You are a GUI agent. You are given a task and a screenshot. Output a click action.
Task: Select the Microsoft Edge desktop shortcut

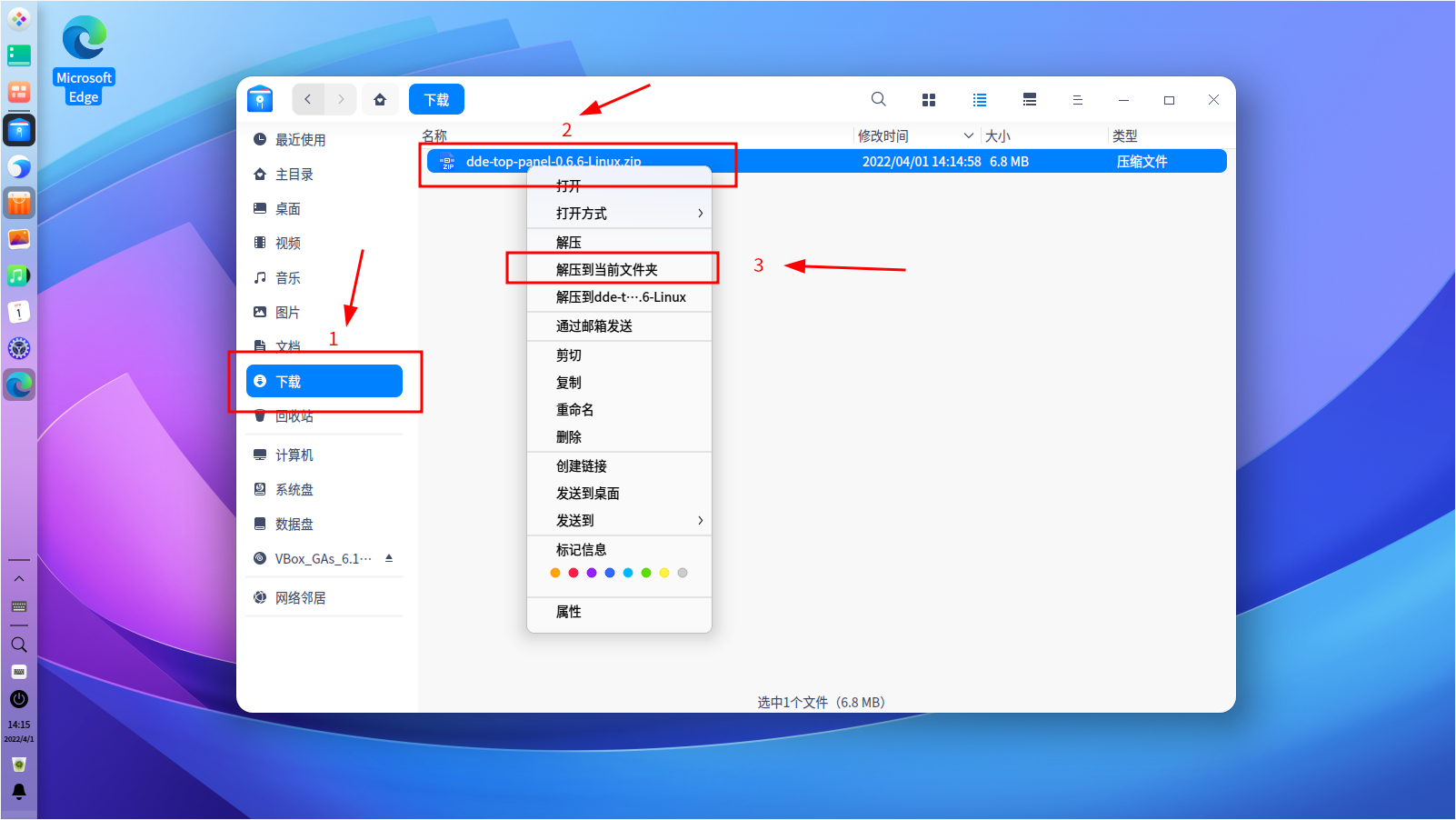[x=84, y=60]
